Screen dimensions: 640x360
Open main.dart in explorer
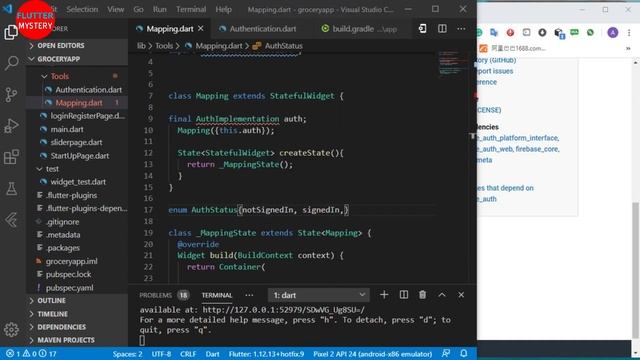pos(77,129)
